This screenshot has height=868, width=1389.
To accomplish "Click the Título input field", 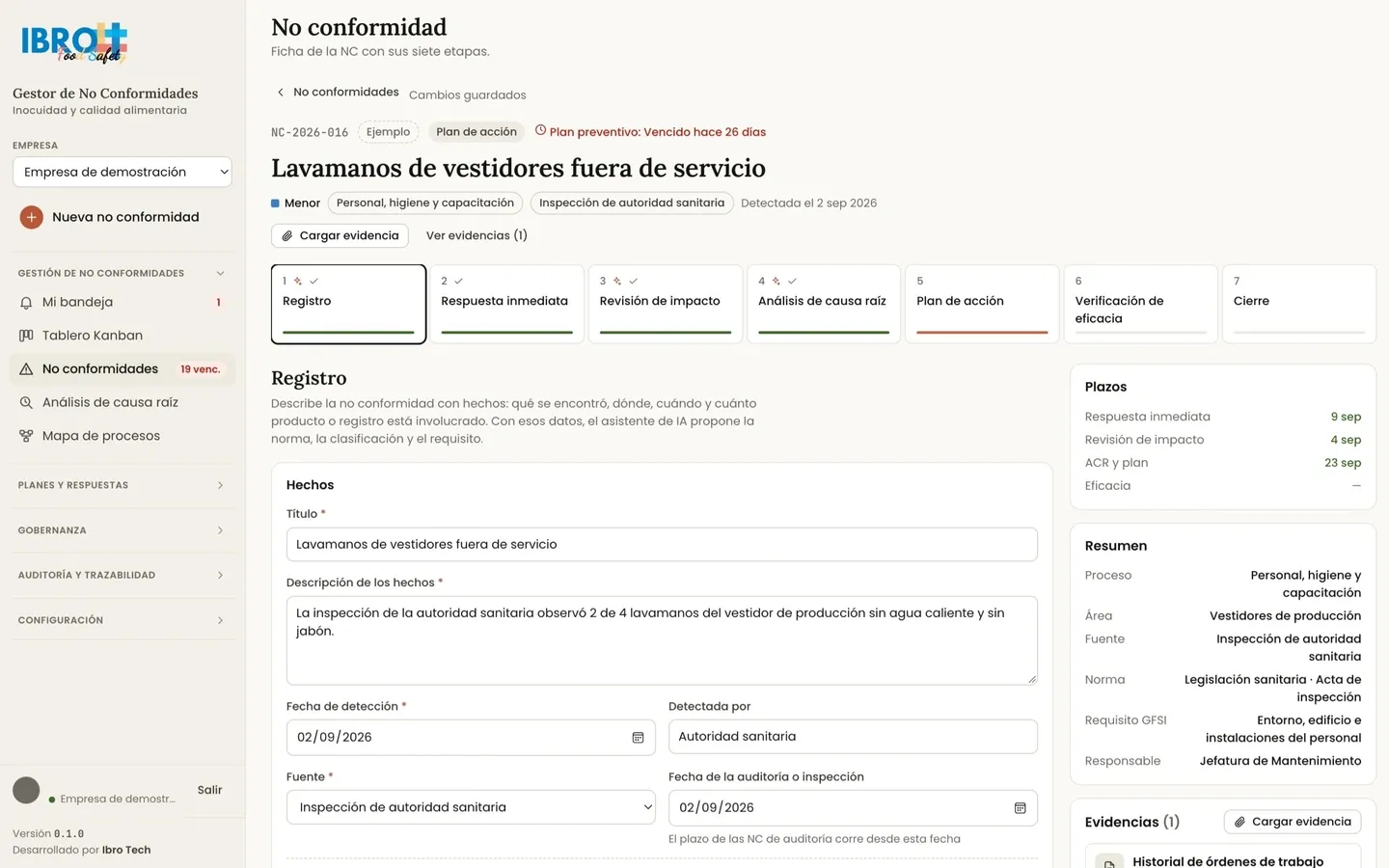I will point(662,544).
